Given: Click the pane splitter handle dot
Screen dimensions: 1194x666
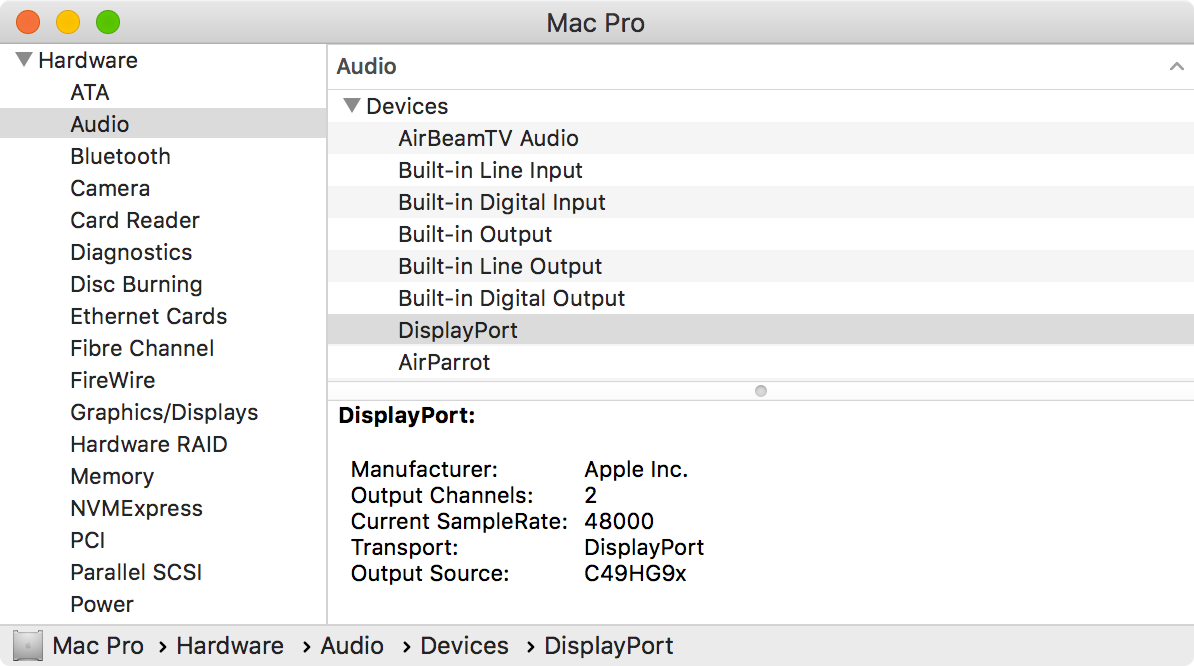Looking at the screenshot, I should [x=761, y=390].
